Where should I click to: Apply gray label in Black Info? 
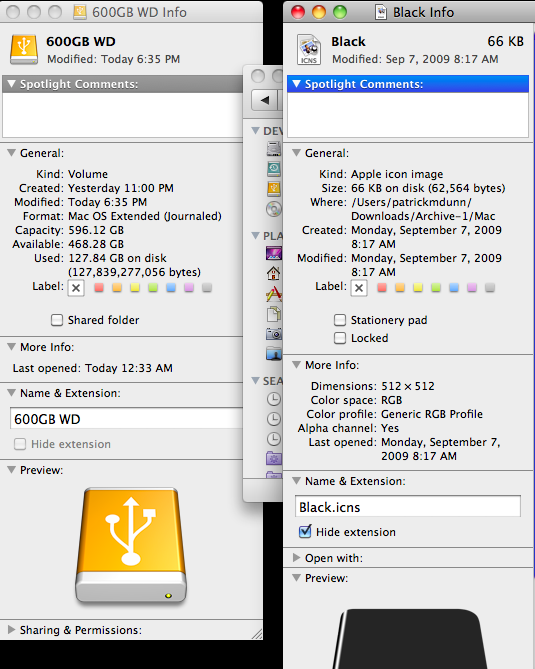pos(490,288)
